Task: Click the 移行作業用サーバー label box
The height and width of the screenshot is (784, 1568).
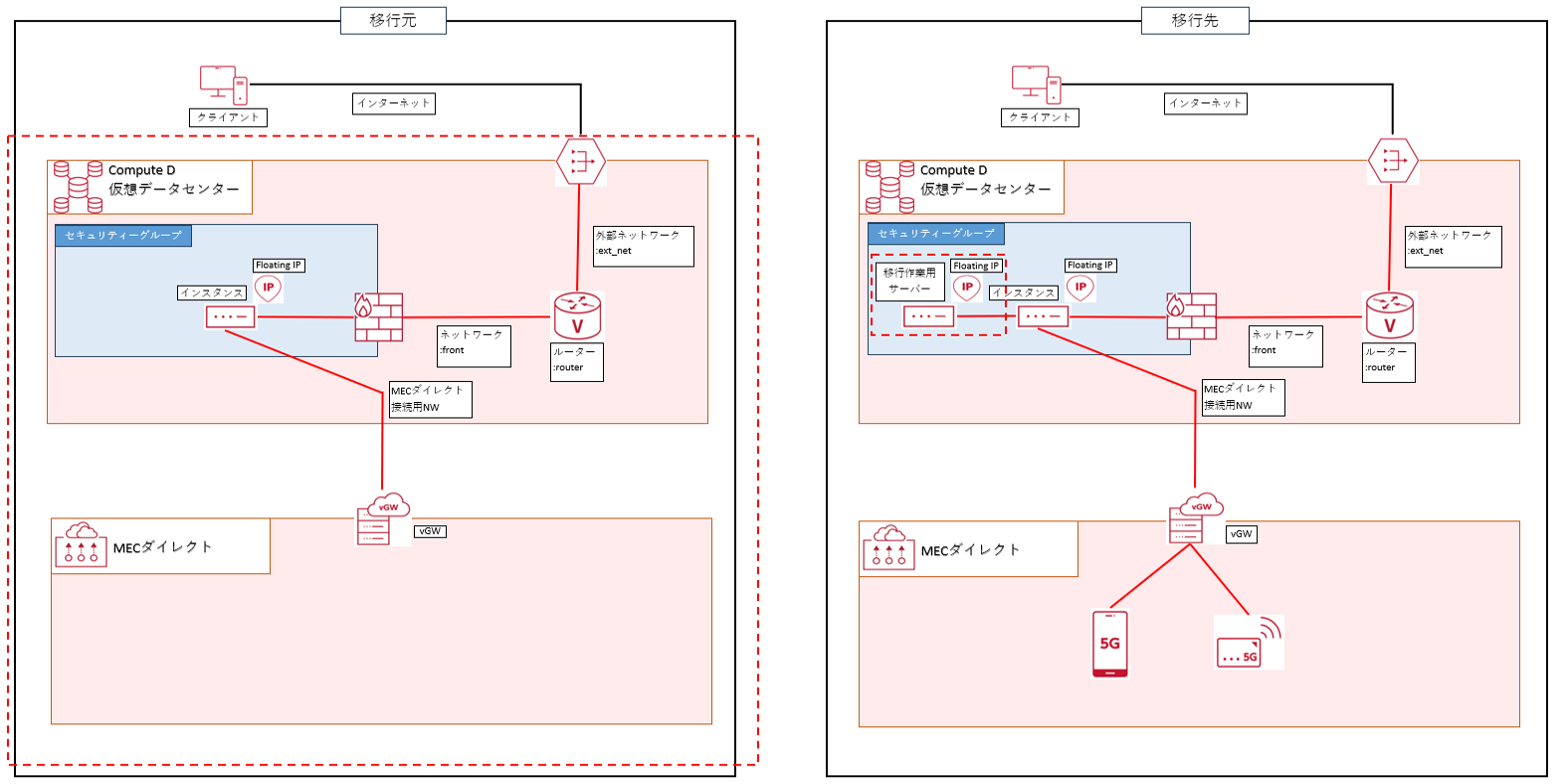Action: click(909, 281)
